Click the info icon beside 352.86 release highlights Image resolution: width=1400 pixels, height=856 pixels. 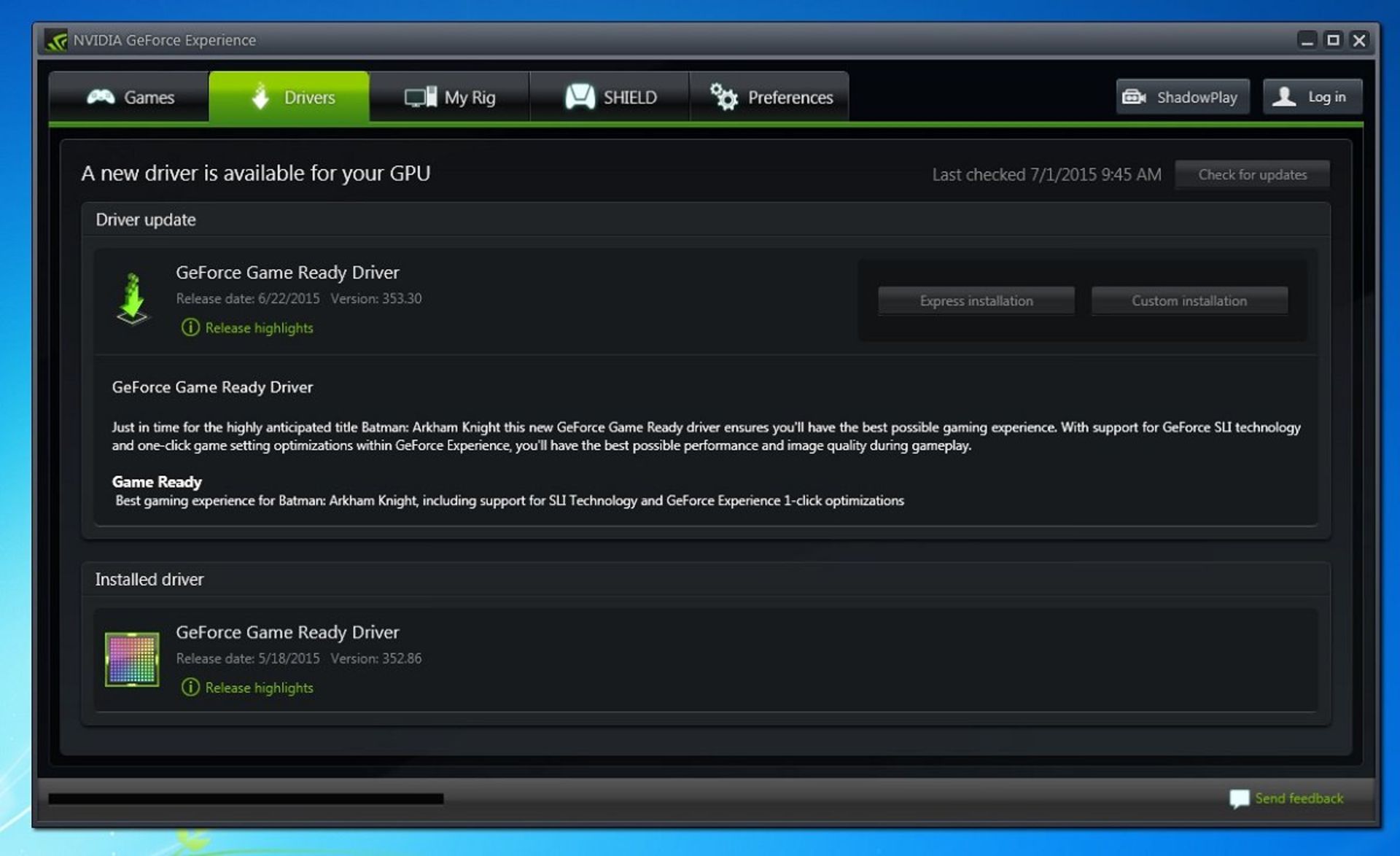[x=190, y=687]
